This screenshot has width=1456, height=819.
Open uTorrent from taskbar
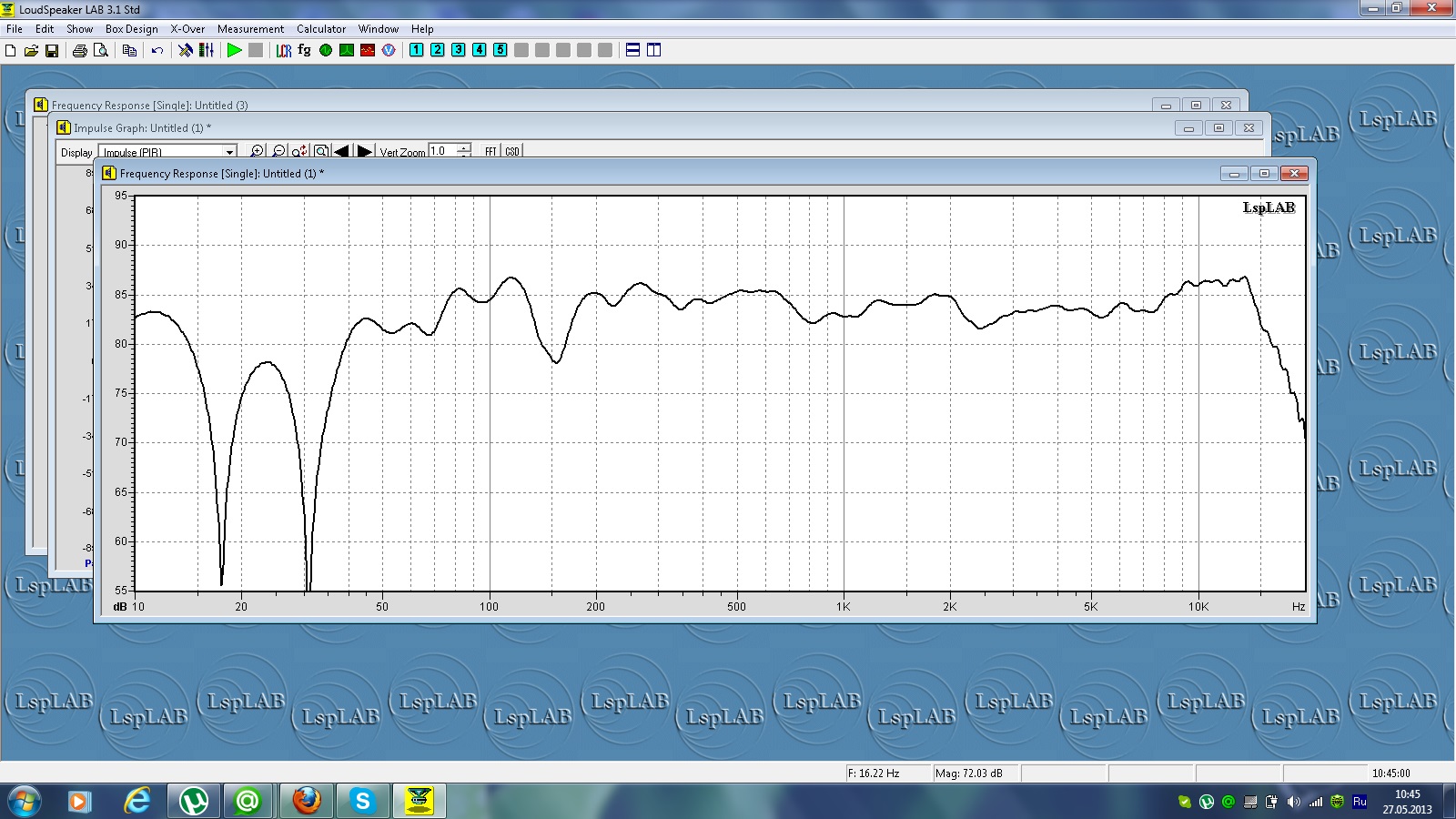(x=193, y=801)
